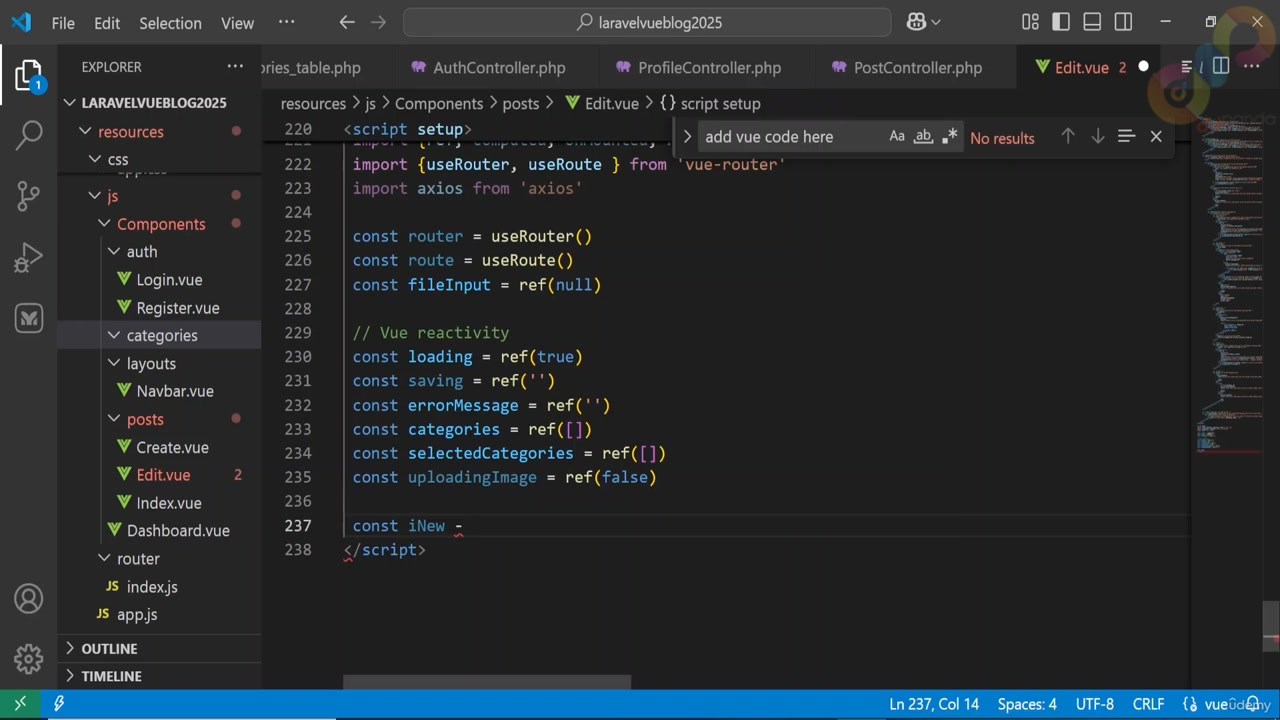Go forward with the right arrow
The width and height of the screenshot is (1280, 720).
[378, 22]
